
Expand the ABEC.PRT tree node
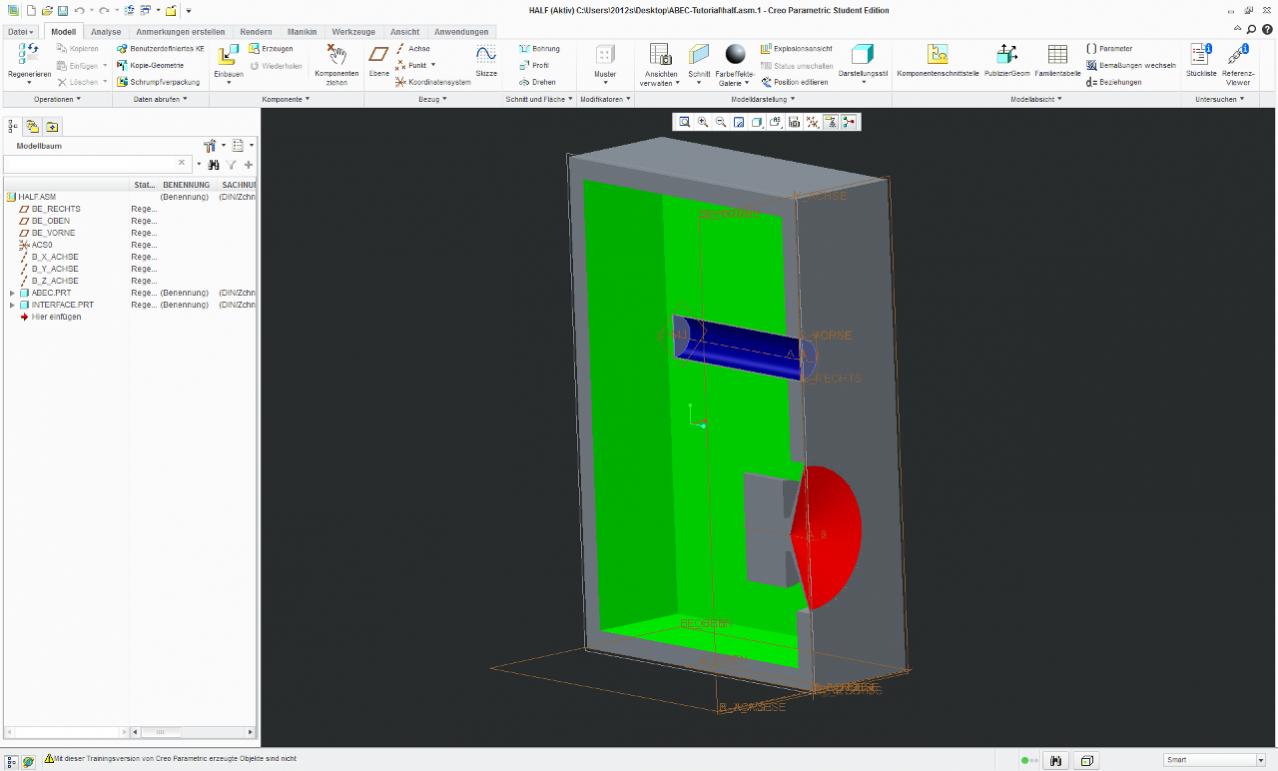coord(12,293)
